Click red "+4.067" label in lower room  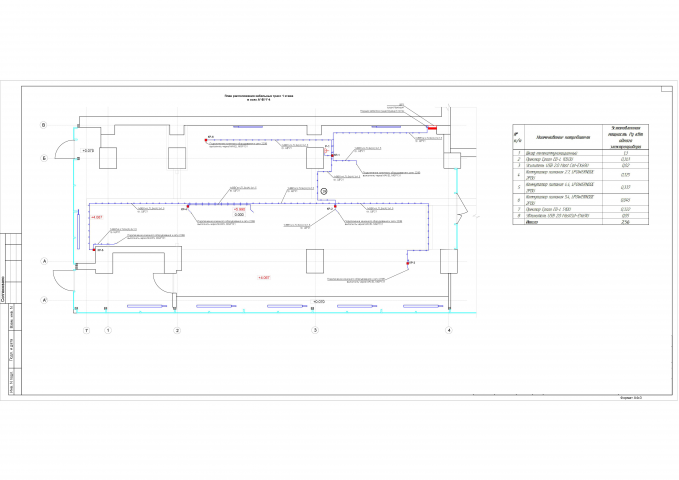(264, 278)
